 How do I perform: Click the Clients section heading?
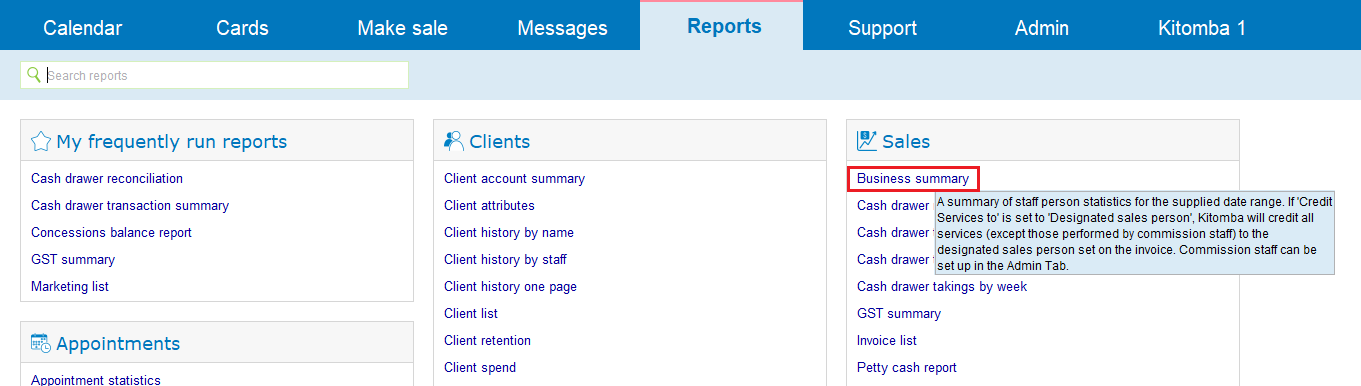499,142
